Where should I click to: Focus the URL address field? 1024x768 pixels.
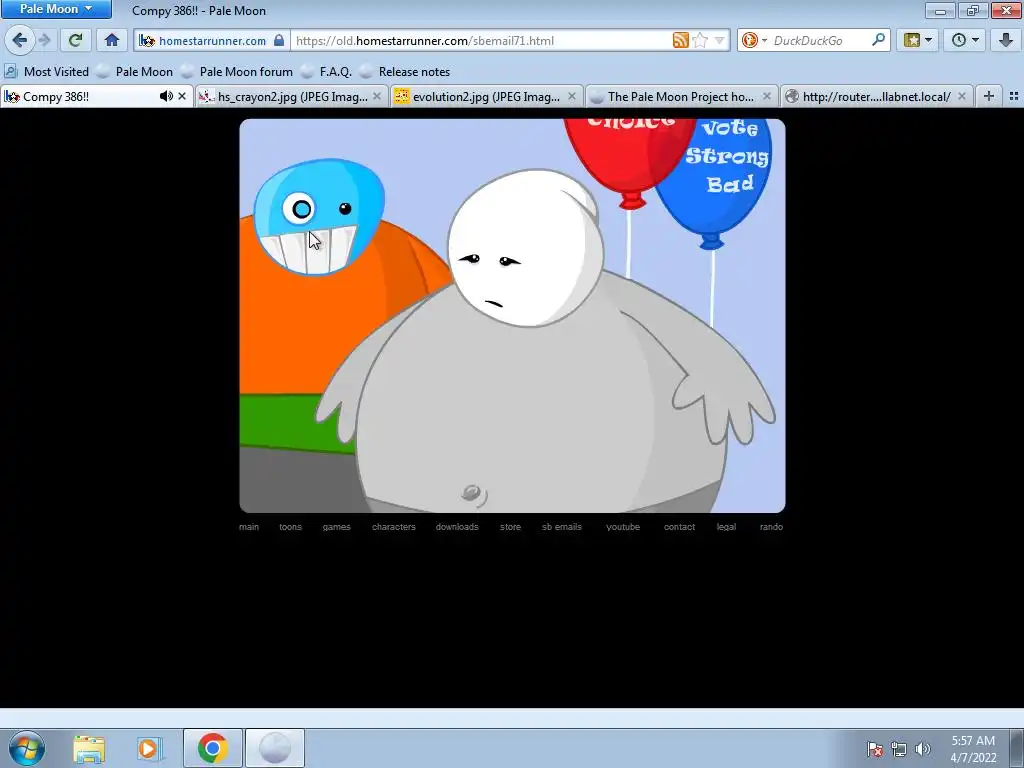coord(482,40)
